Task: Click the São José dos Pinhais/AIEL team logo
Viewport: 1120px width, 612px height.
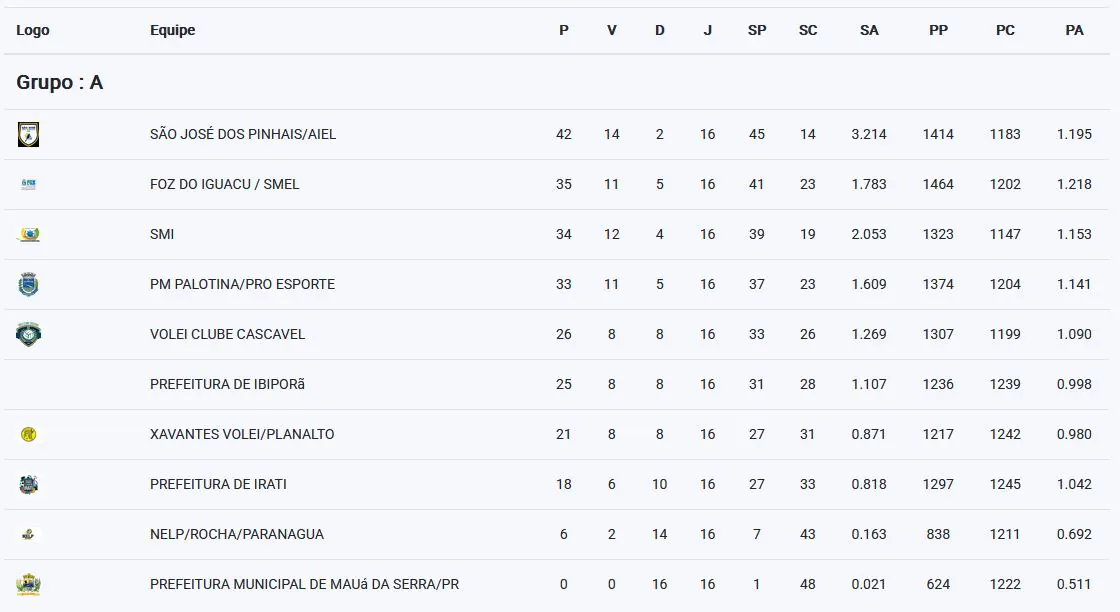Action: pyautogui.click(x=29, y=134)
